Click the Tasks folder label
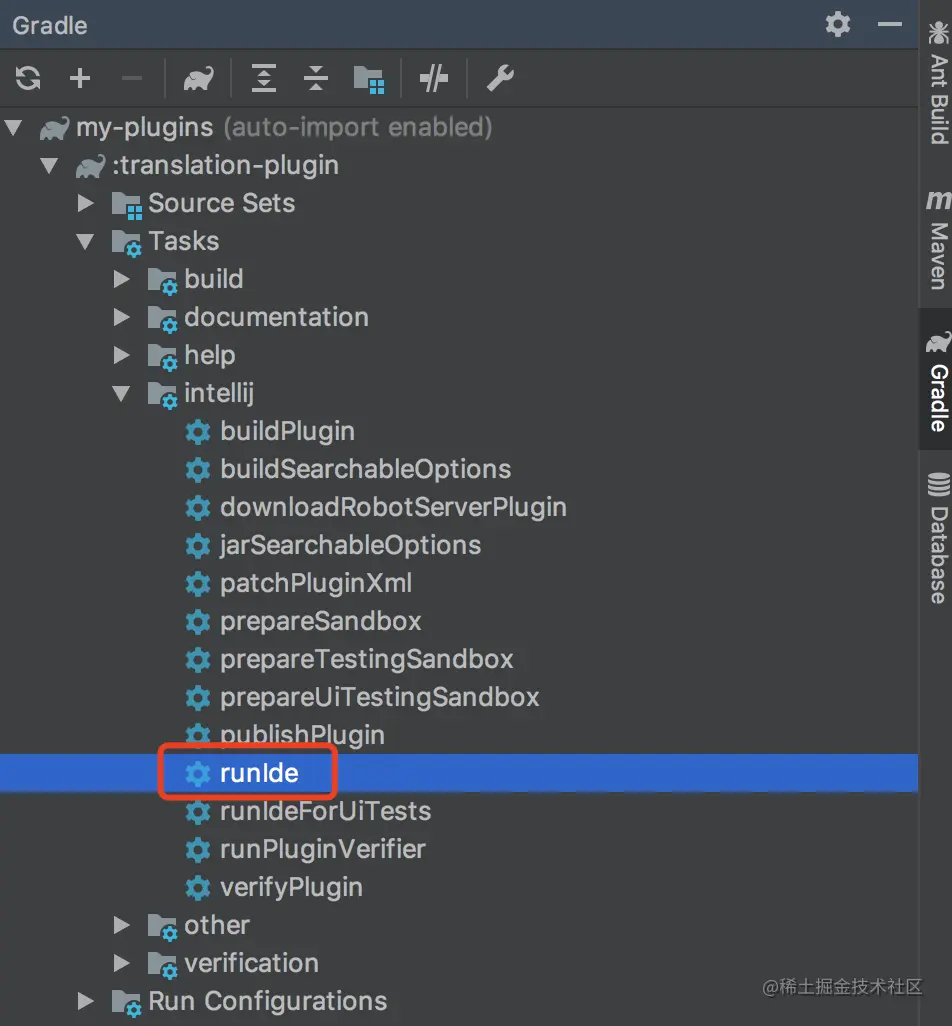Viewport: 952px width, 1026px height. (184, 241)
